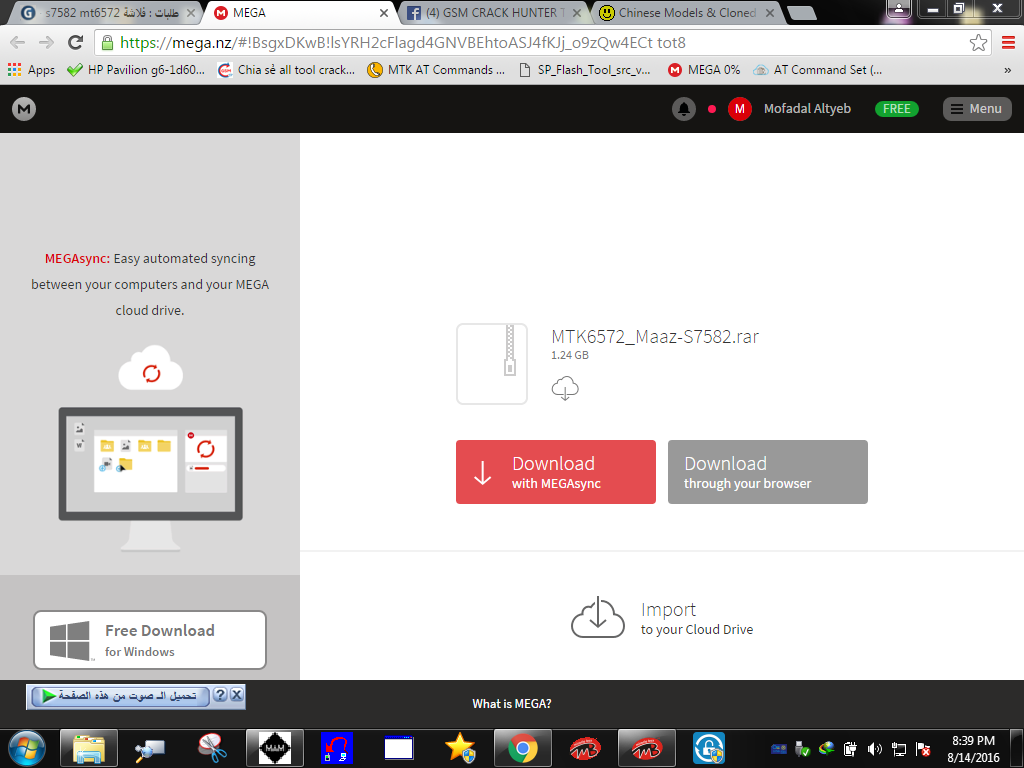This screenshot has height=768, width=1024.
Task: Click Download with MEGAsync button
Action: click(x=556, y=472)
